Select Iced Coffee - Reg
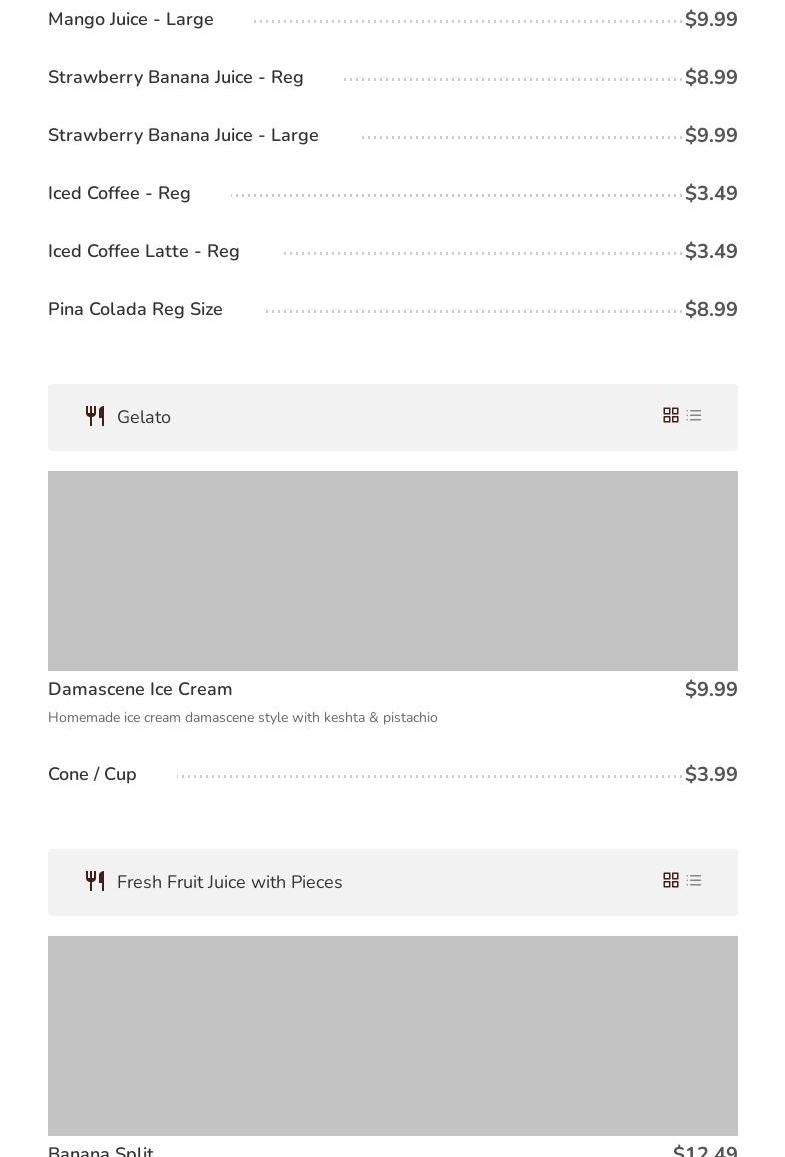This screenshot has width=785, height=1157. pos(119,194)
